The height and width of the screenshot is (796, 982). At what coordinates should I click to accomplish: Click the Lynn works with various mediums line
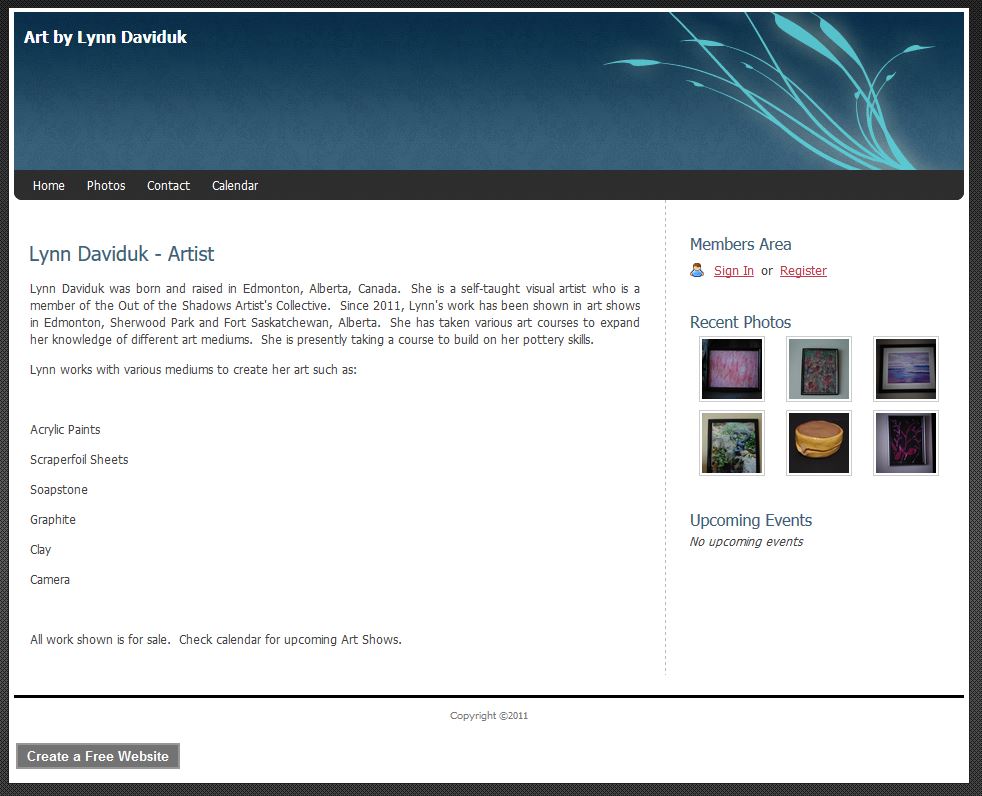193,370
